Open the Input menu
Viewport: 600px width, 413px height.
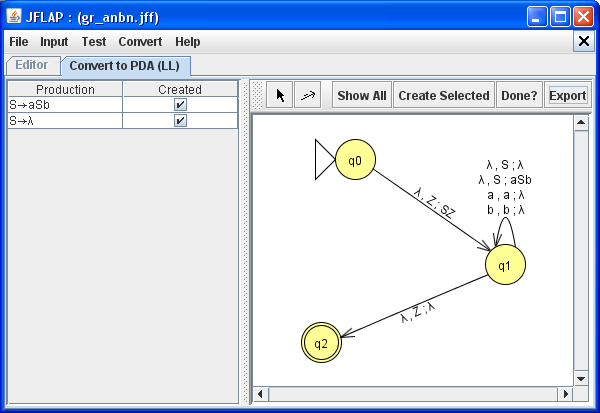click(54, 42)
